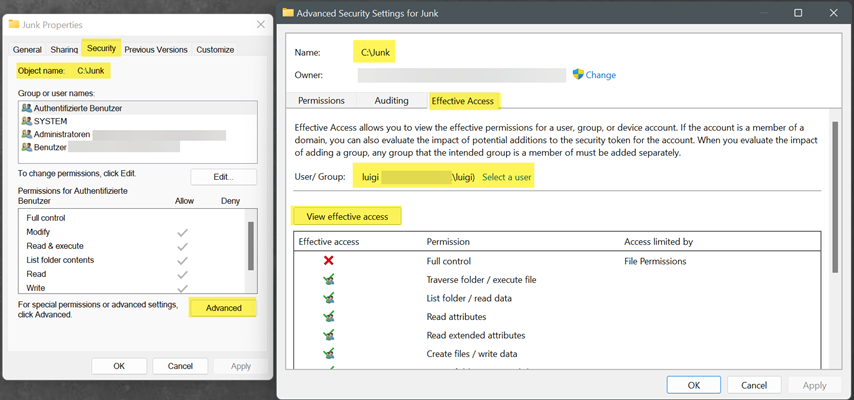Click the Read Allow checkmark
The height and width of the screenshot is (400, 854).
pyautogui.click(x=182, y=274)
